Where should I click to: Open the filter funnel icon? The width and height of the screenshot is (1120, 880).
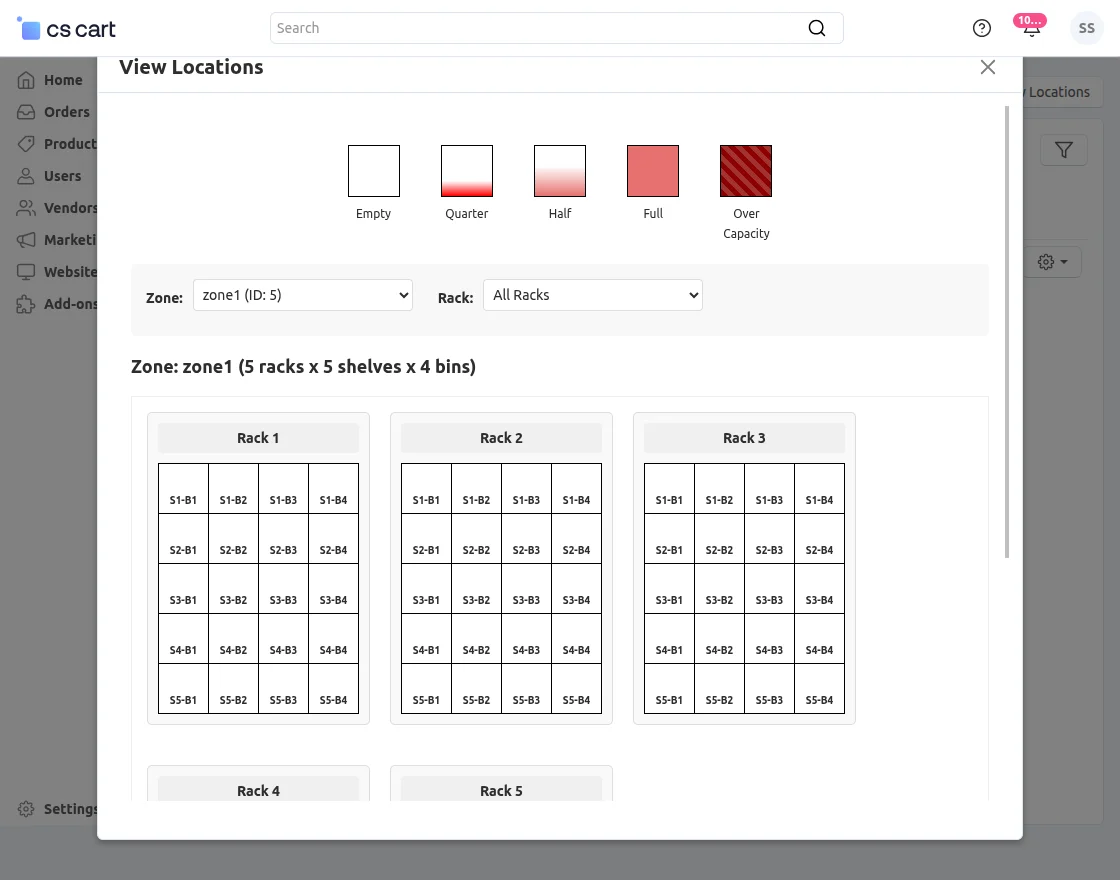coord(1064,150)
